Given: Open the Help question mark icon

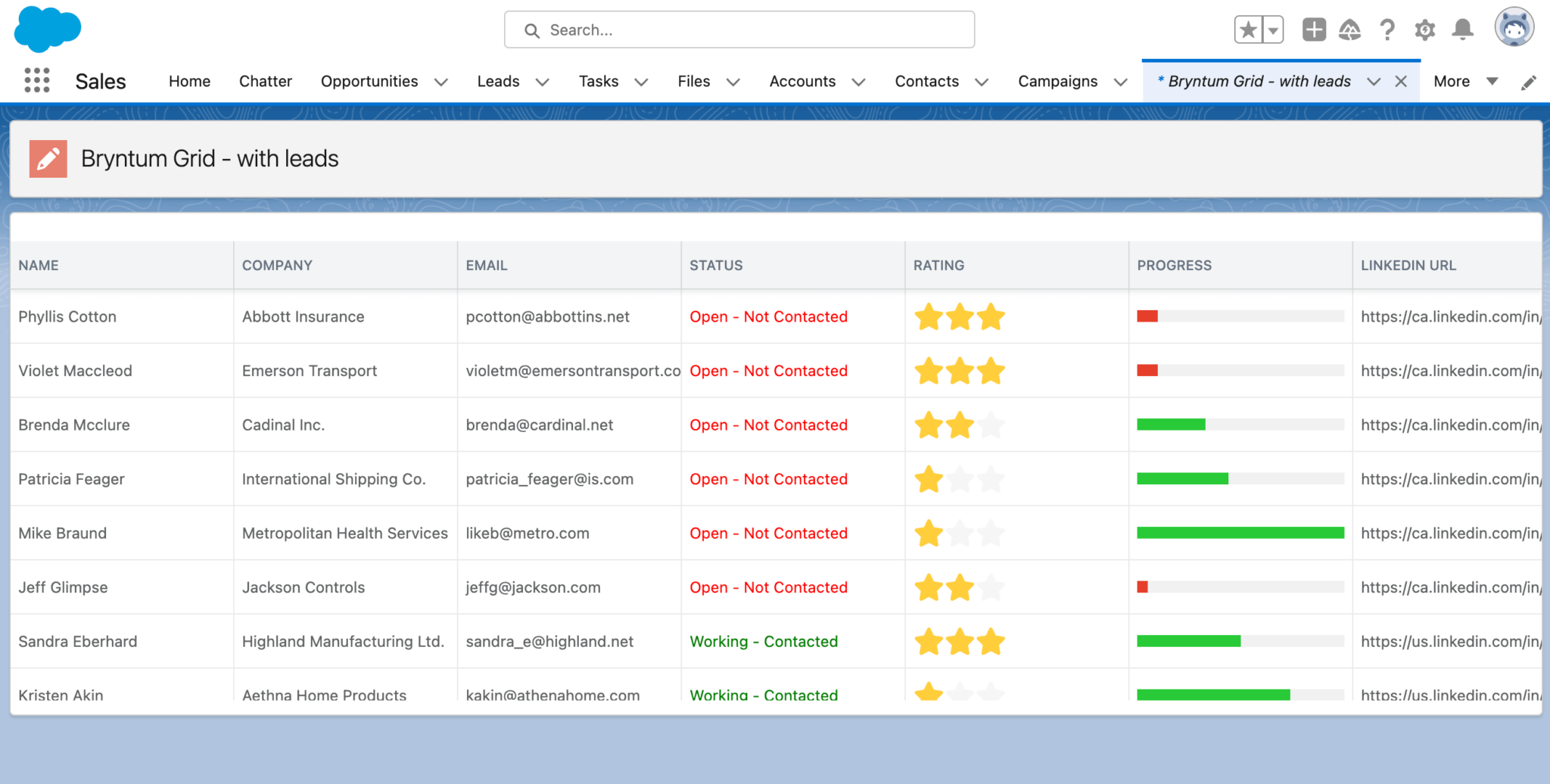Looking at the screenshot, I should coord(1387,30).
